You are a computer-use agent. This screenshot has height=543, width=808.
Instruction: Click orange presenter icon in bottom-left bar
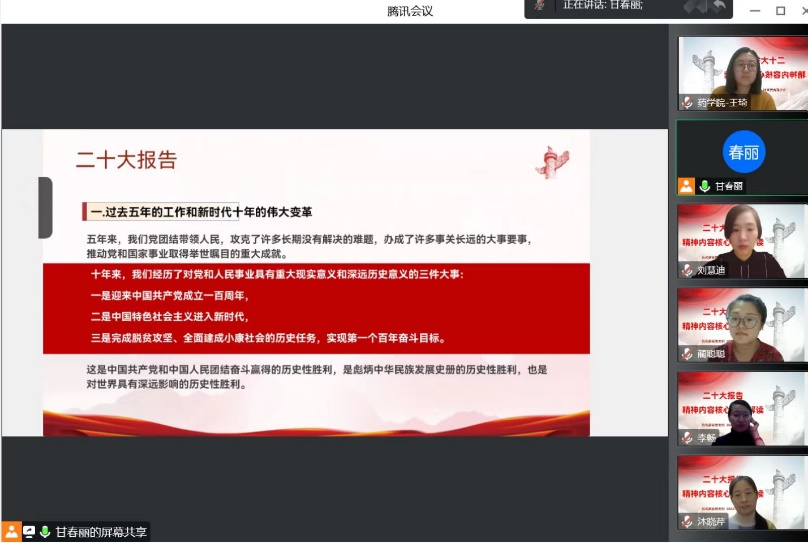click(x=11, y=532)
